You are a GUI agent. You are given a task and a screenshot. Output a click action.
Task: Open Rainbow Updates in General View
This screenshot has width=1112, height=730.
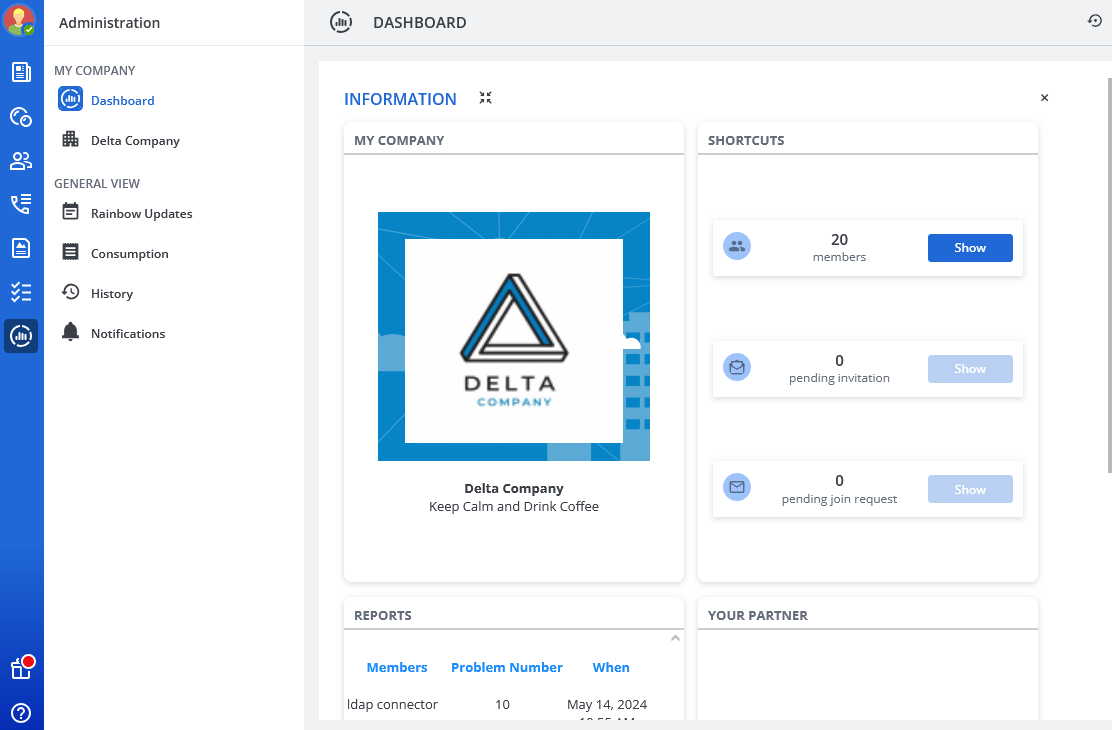point(141,213)
